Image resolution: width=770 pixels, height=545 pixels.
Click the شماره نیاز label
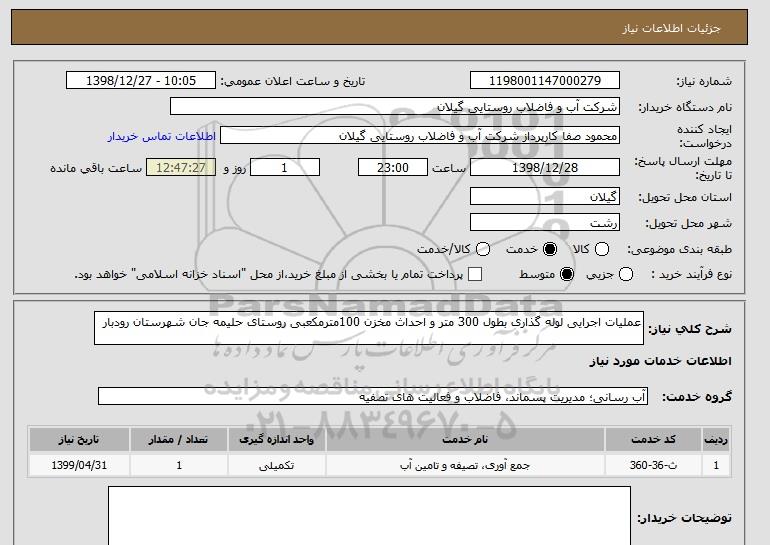[704, 82]
